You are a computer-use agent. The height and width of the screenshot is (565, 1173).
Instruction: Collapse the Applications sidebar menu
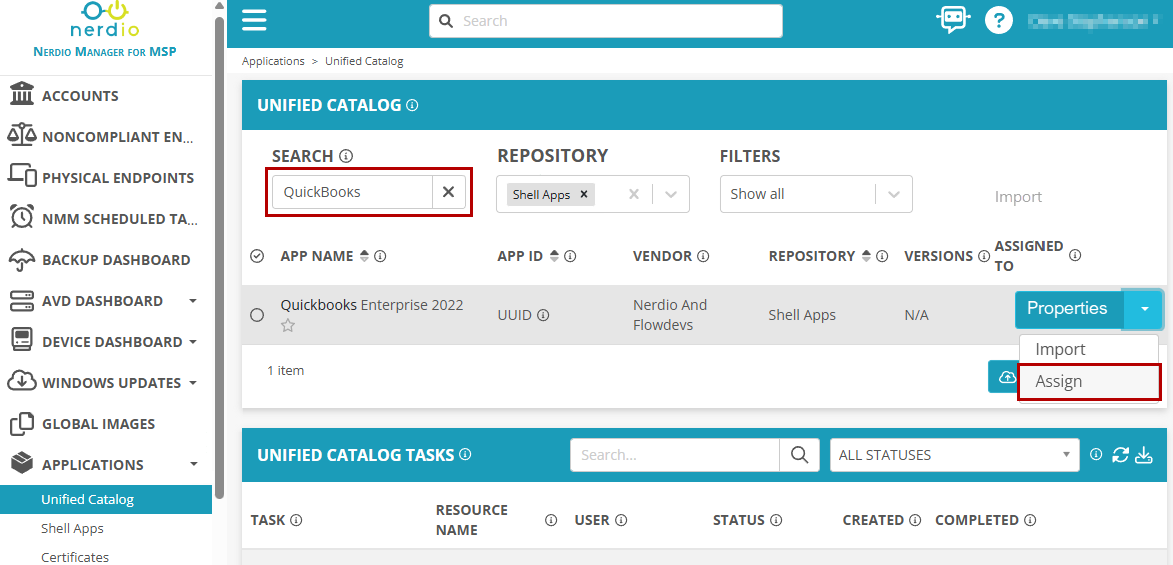[x=193, y=465]
